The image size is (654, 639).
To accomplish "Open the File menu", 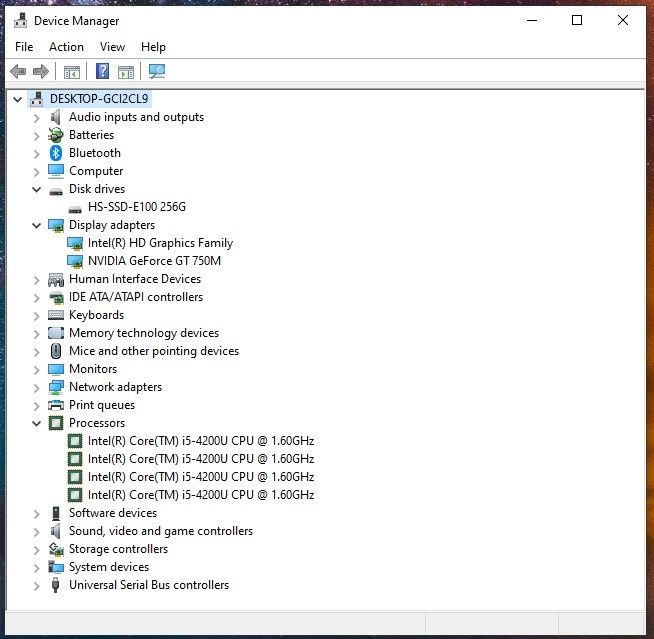I will (24, 47).
